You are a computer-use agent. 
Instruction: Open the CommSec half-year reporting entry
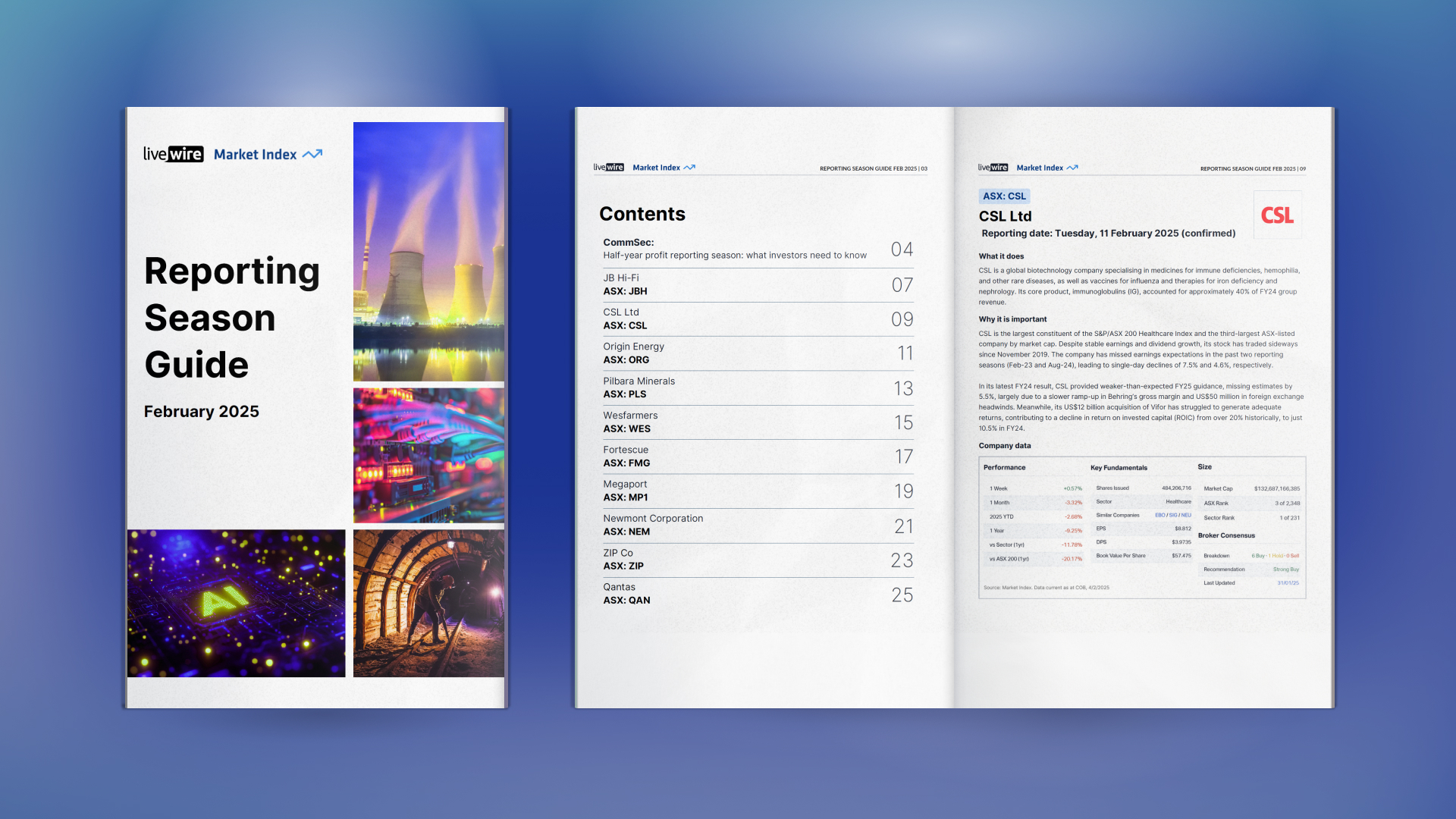pyautogui.click(x=734, y=249)
